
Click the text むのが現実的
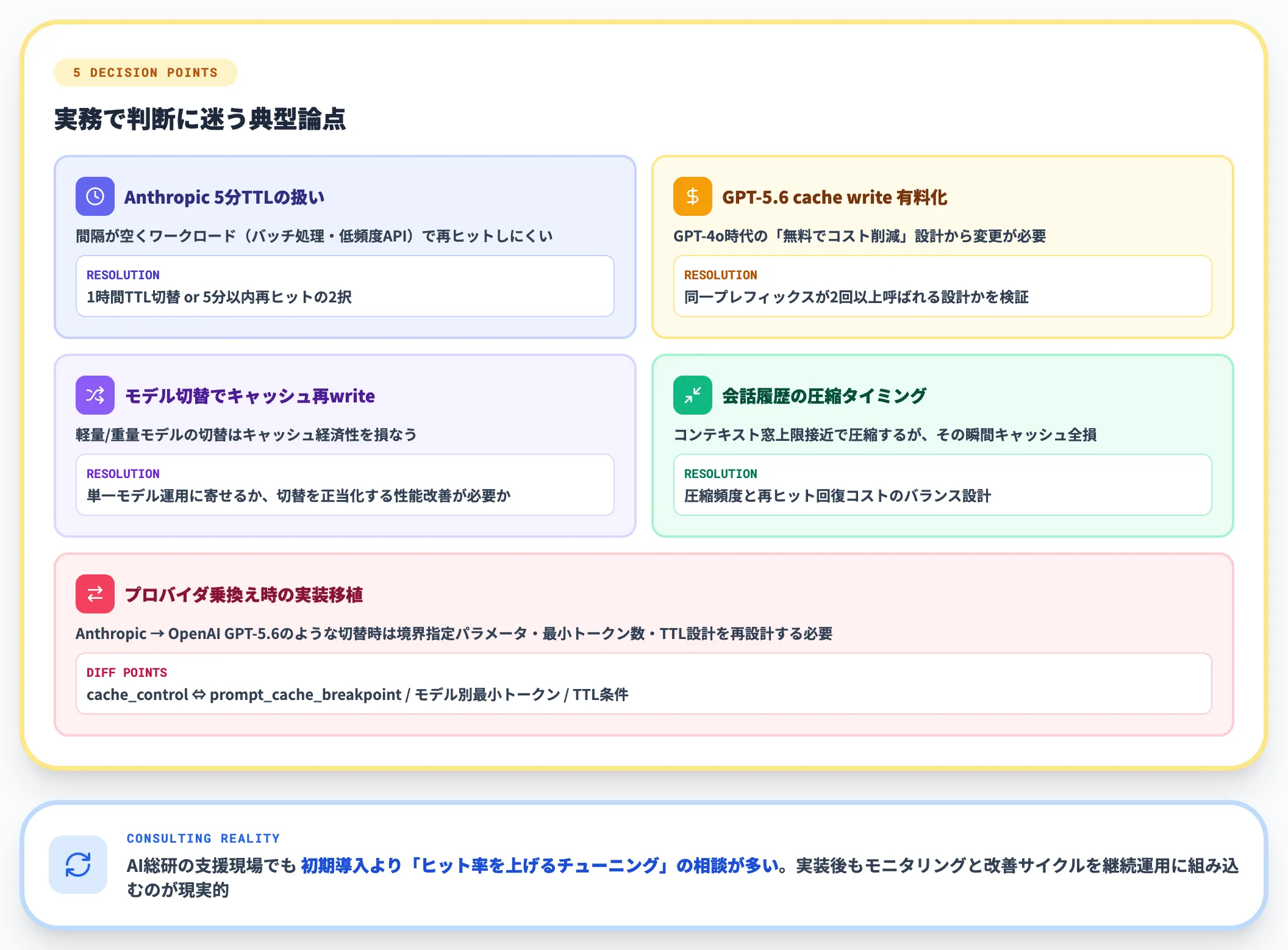178,890
